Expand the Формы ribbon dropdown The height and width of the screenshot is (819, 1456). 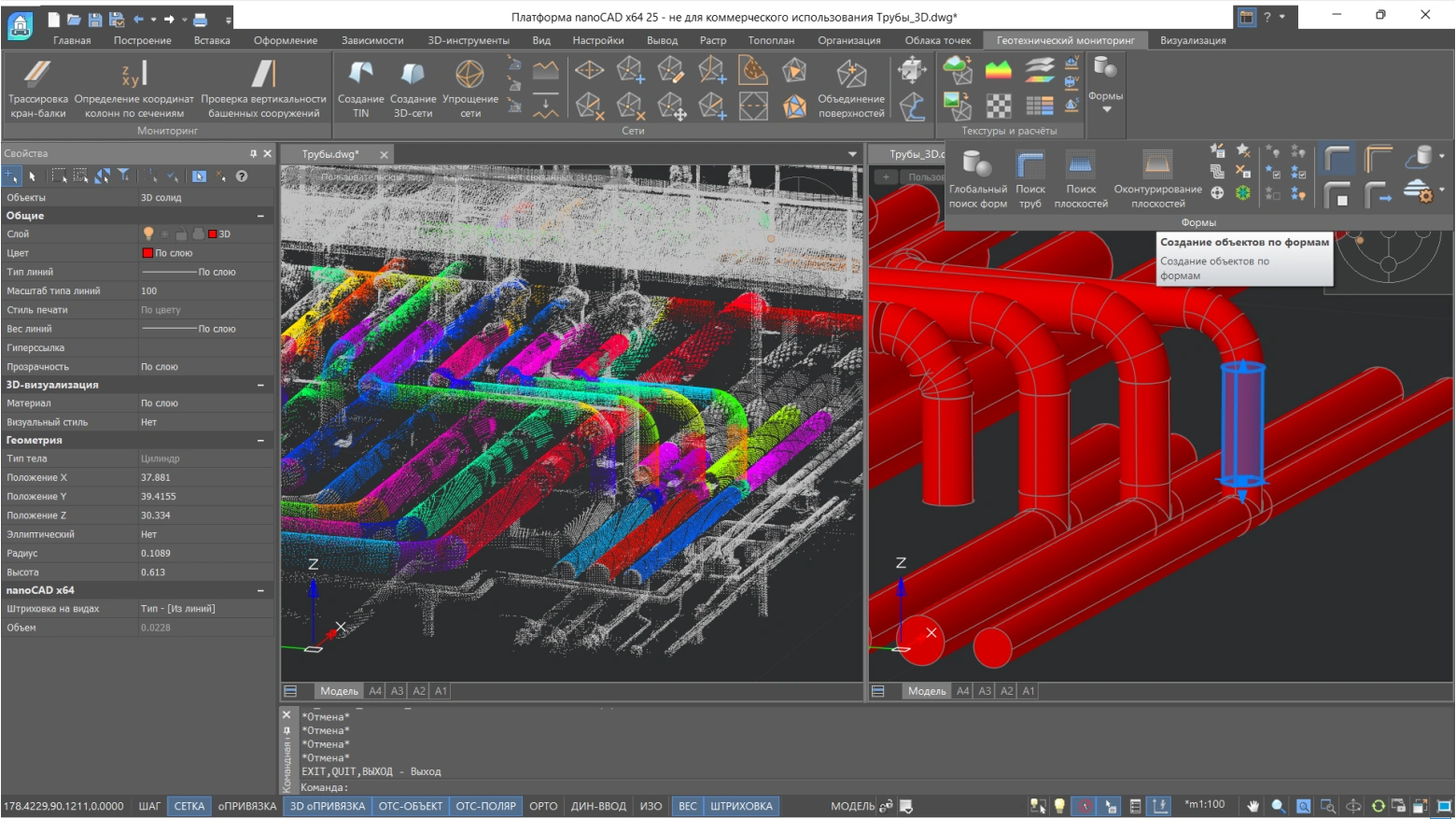tap(1106, 109)
